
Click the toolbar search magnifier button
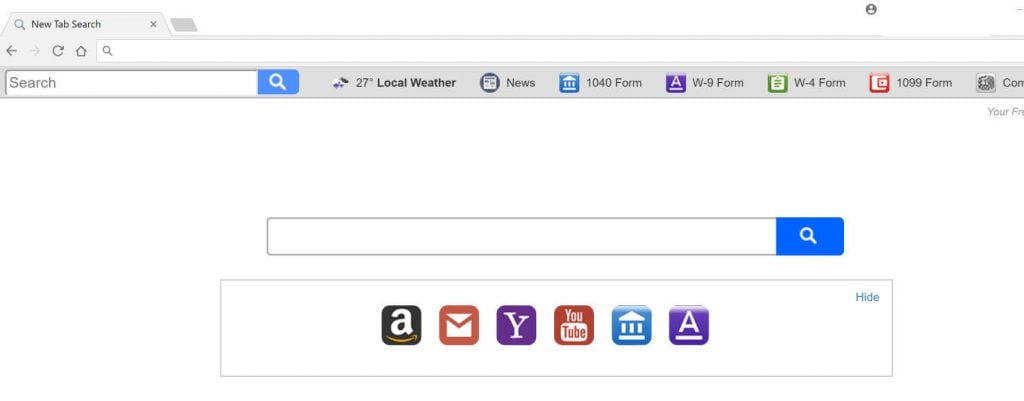click(278, 82)
